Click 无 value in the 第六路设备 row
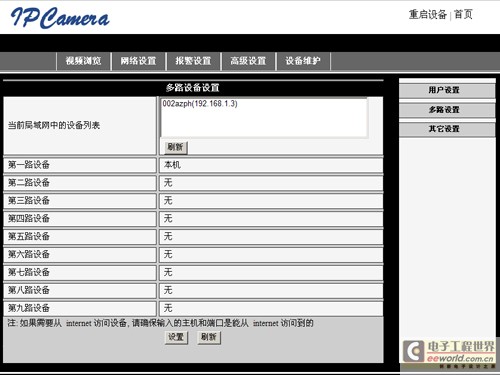Screen dimensions: 500x375 point(168,255)
